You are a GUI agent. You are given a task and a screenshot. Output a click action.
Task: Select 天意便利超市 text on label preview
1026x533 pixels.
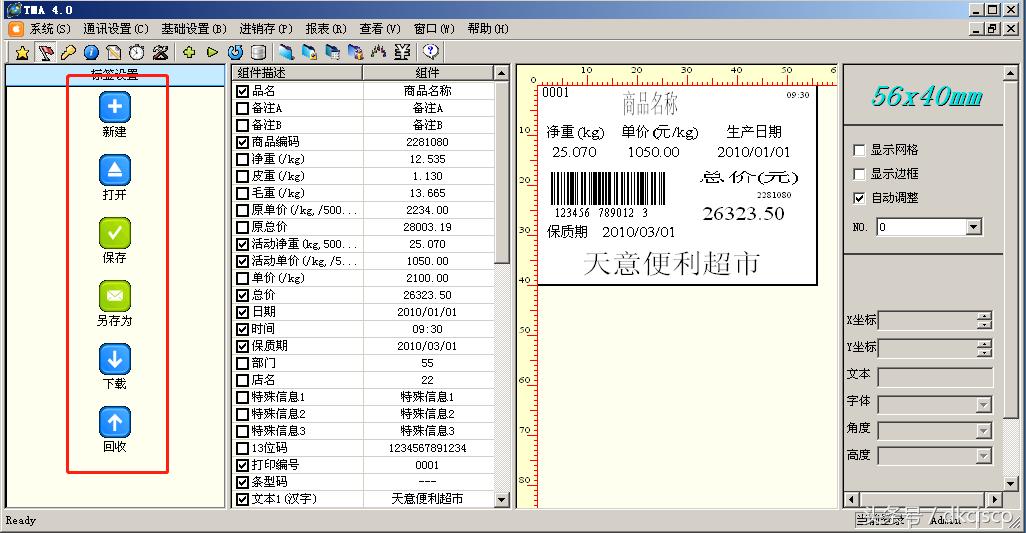671,264
